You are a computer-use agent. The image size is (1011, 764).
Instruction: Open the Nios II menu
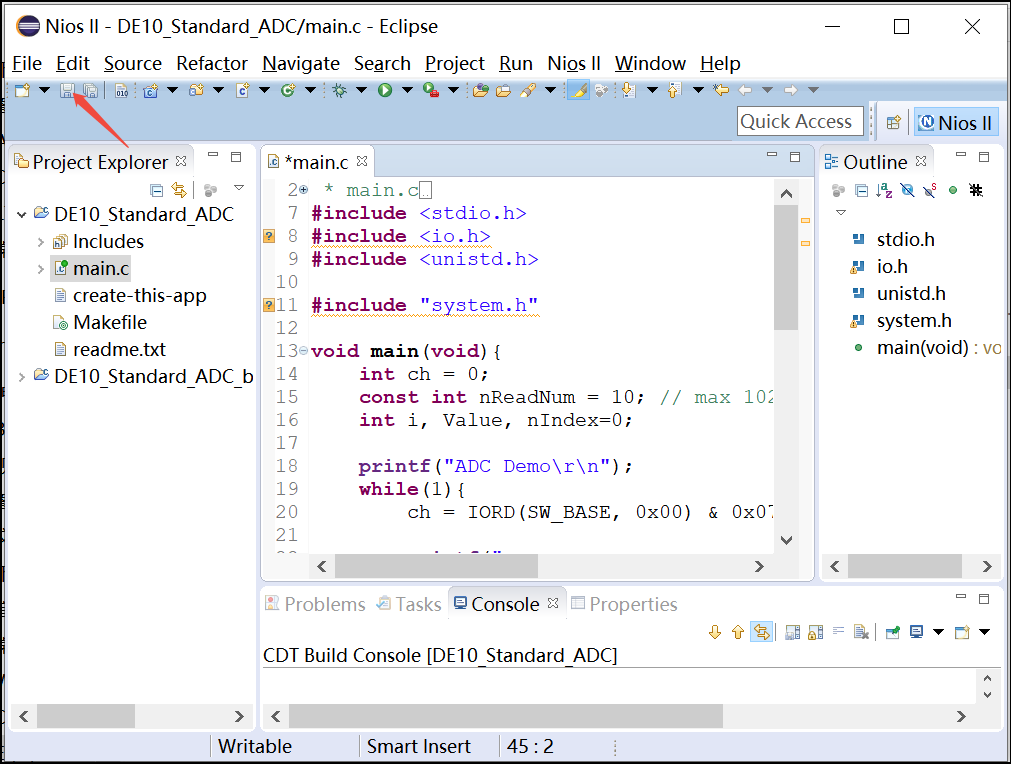pos(574,63)
